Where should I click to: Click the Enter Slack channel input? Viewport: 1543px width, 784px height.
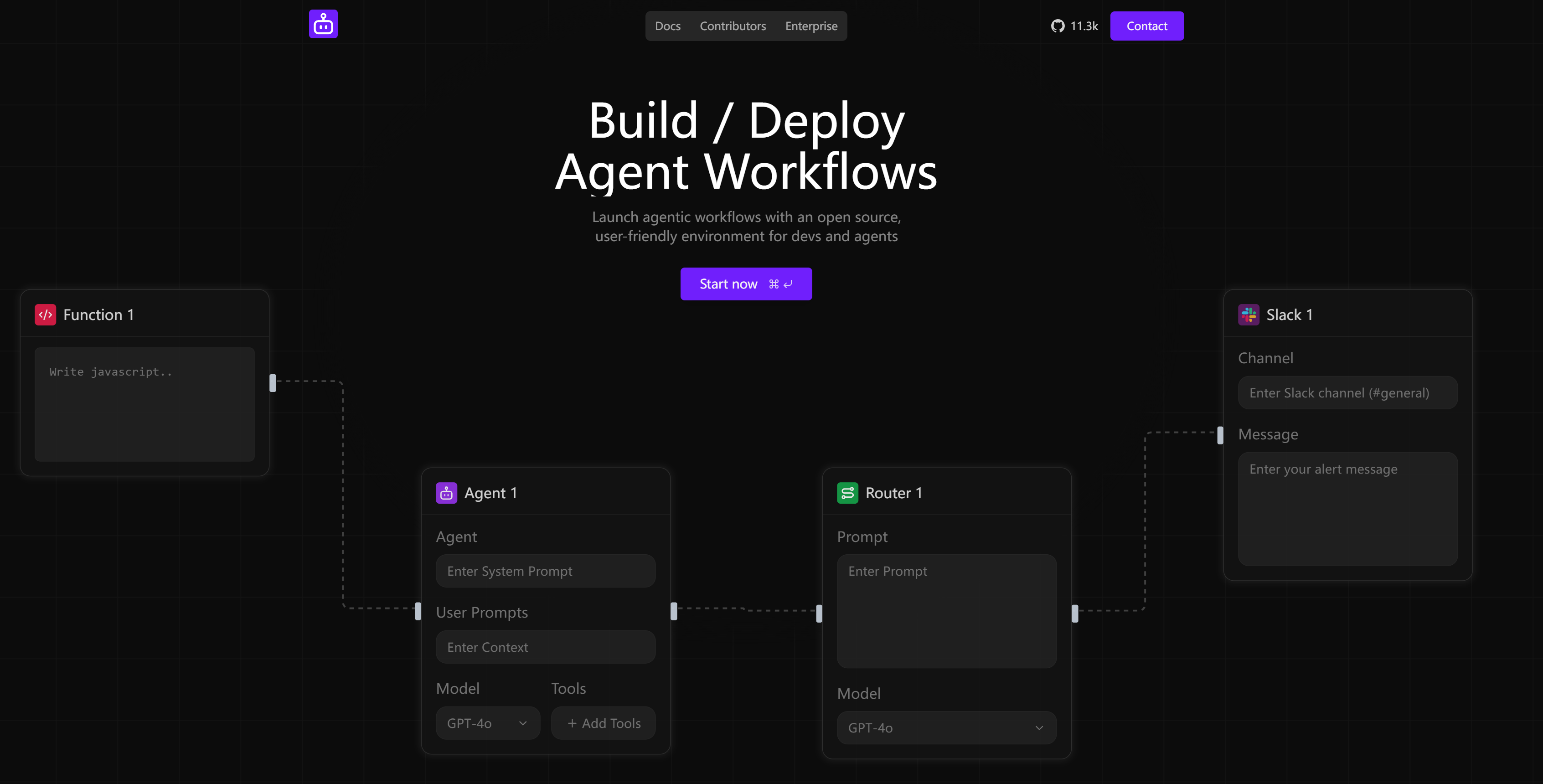(1347, 393)
